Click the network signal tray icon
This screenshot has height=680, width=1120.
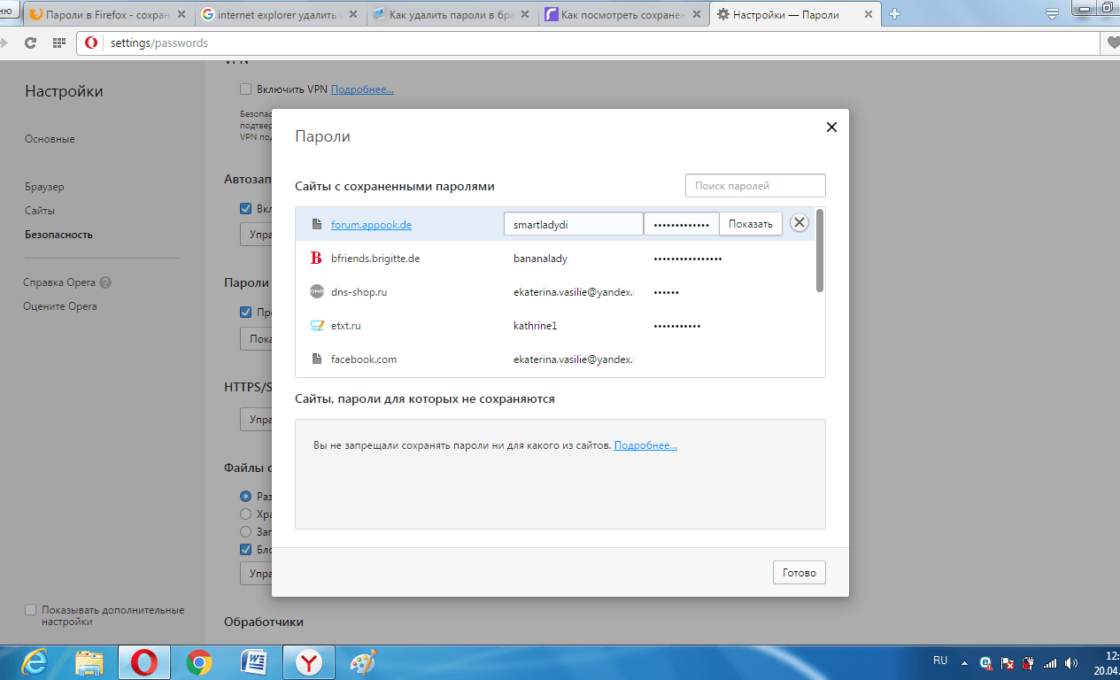point(1049,662)
